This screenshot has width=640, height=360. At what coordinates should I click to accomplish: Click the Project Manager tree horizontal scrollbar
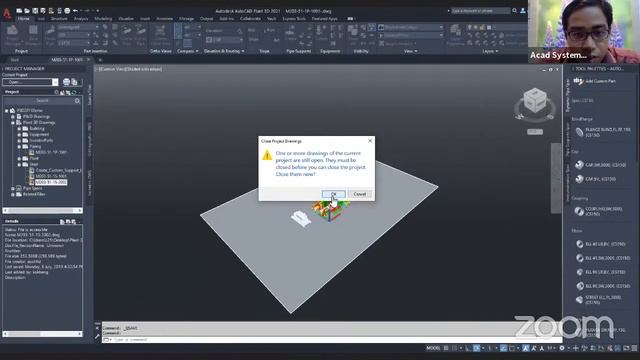42,211
